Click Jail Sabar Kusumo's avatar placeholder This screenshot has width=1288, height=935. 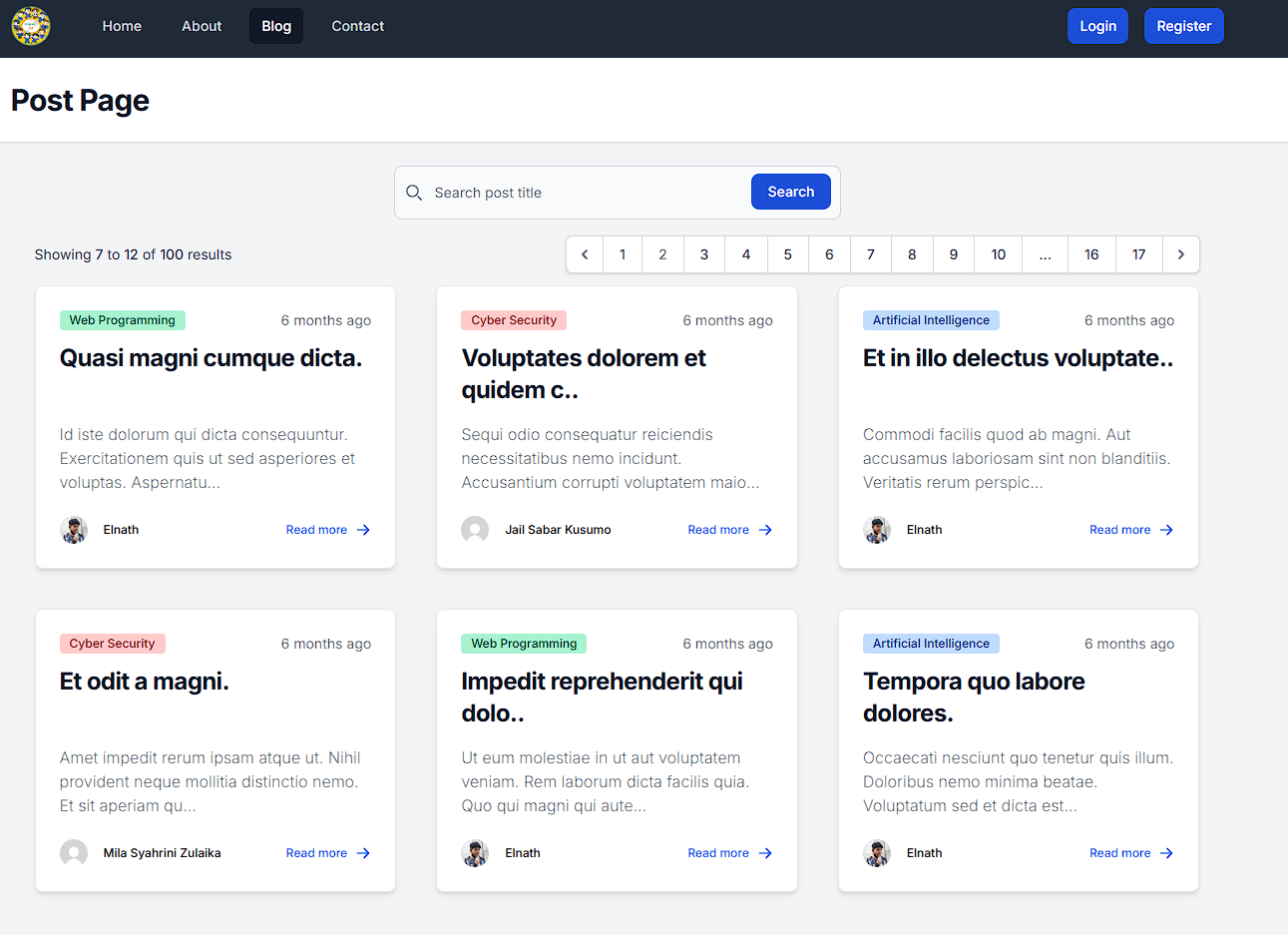[x=475, y=530]
